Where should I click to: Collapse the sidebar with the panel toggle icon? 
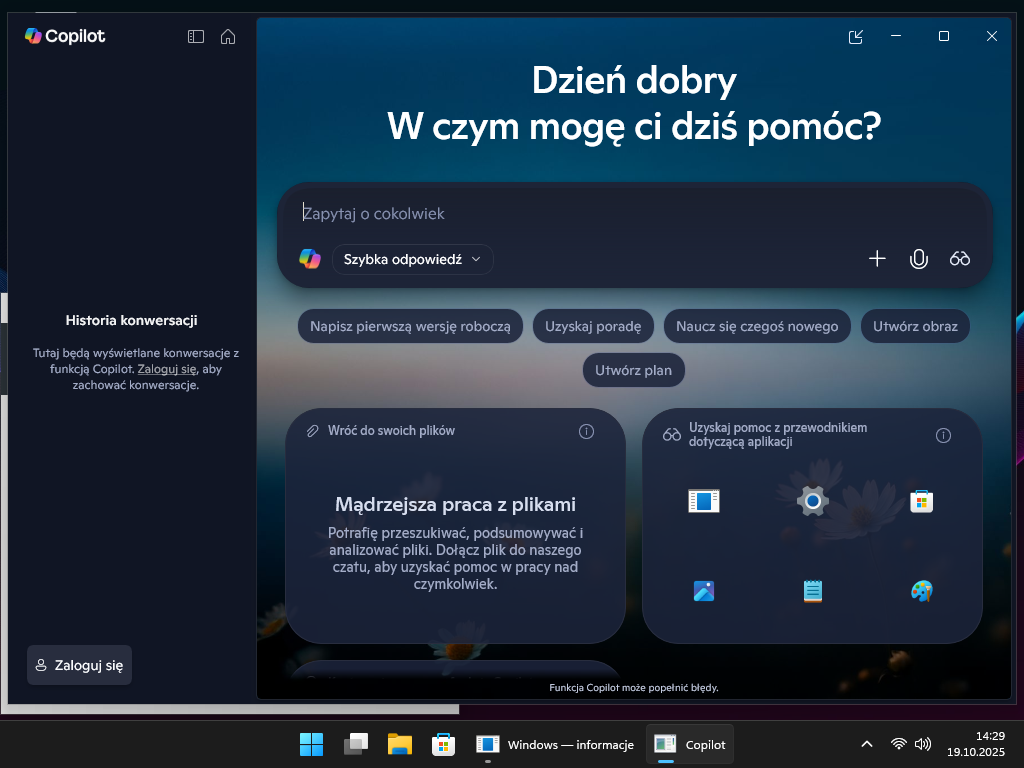(x=196, y=37)
